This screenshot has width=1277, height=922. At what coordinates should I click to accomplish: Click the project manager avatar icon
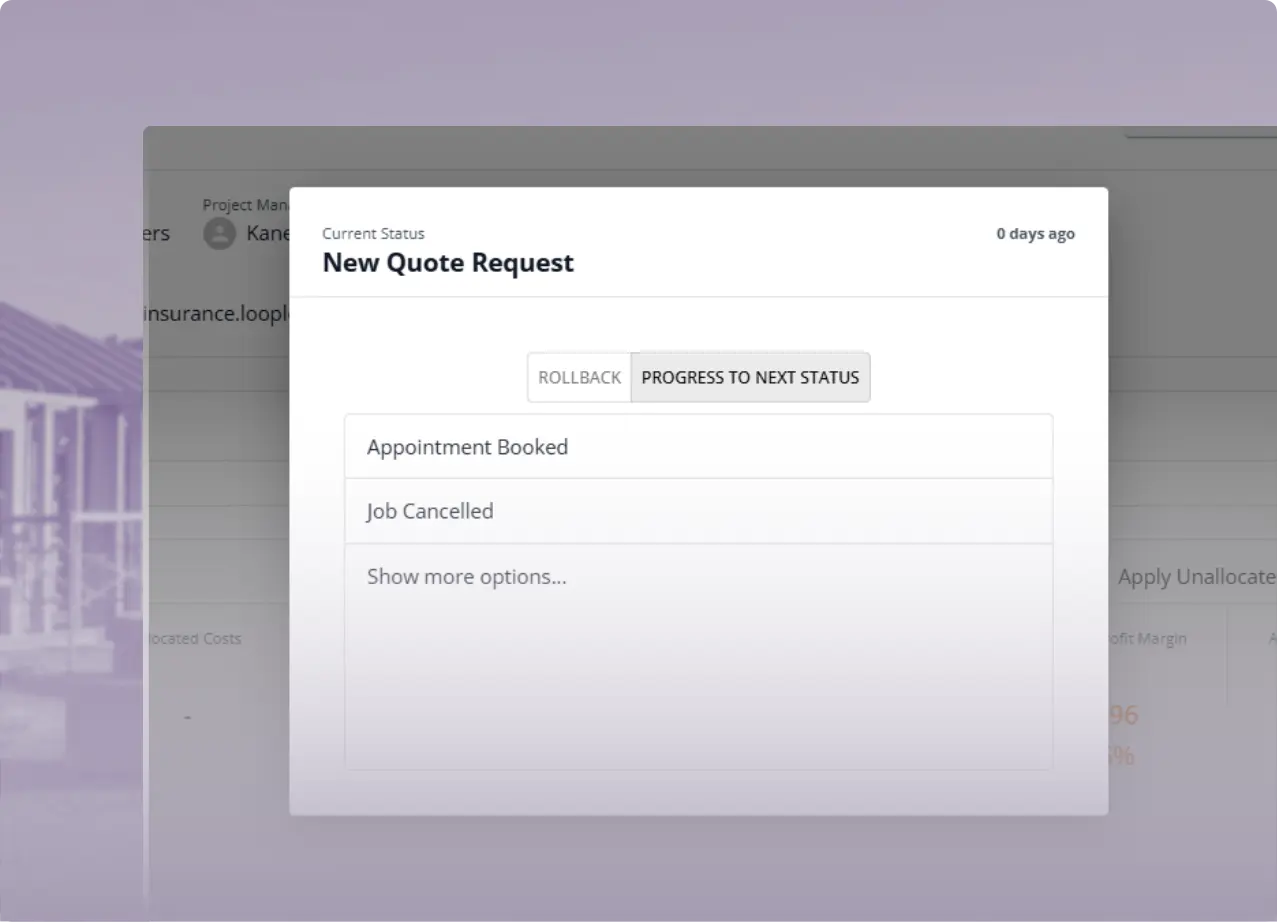pos(220,234)
